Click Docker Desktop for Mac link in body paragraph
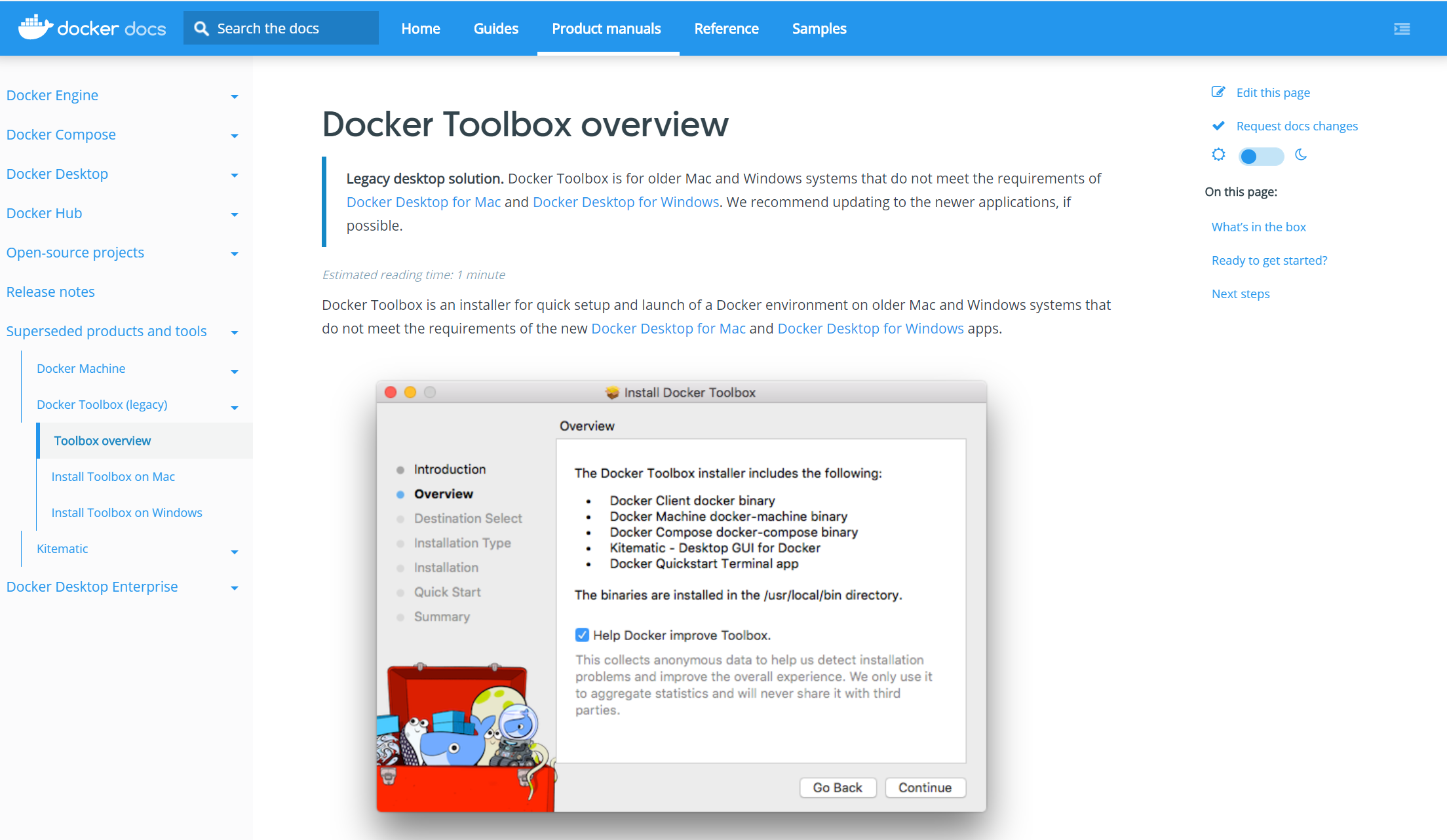Viewport: 1447px width, 840px height. [x=668, y=328]
